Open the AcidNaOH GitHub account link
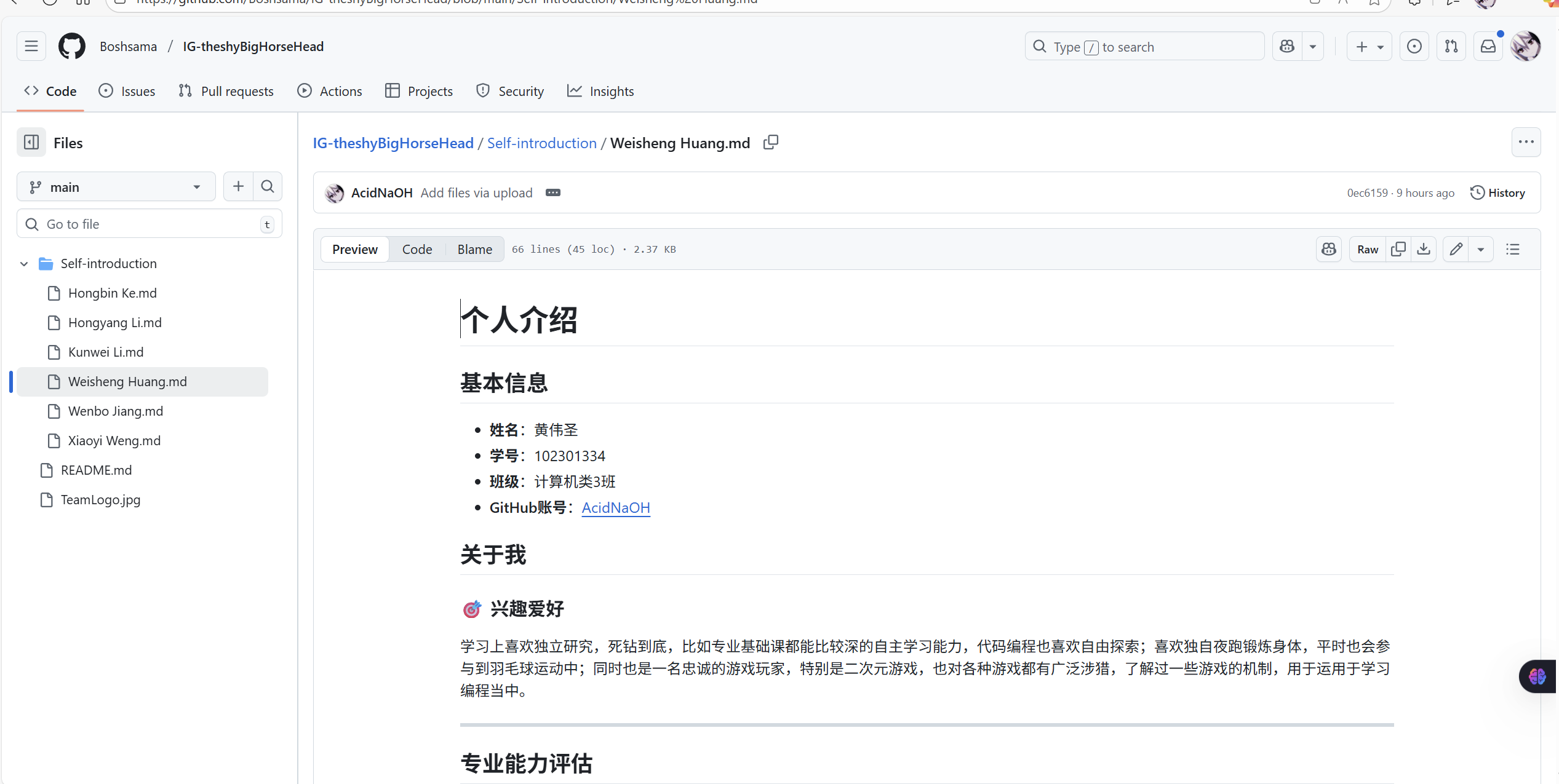1559x784 pixels. pyautogui.click(x=615, y=507)
